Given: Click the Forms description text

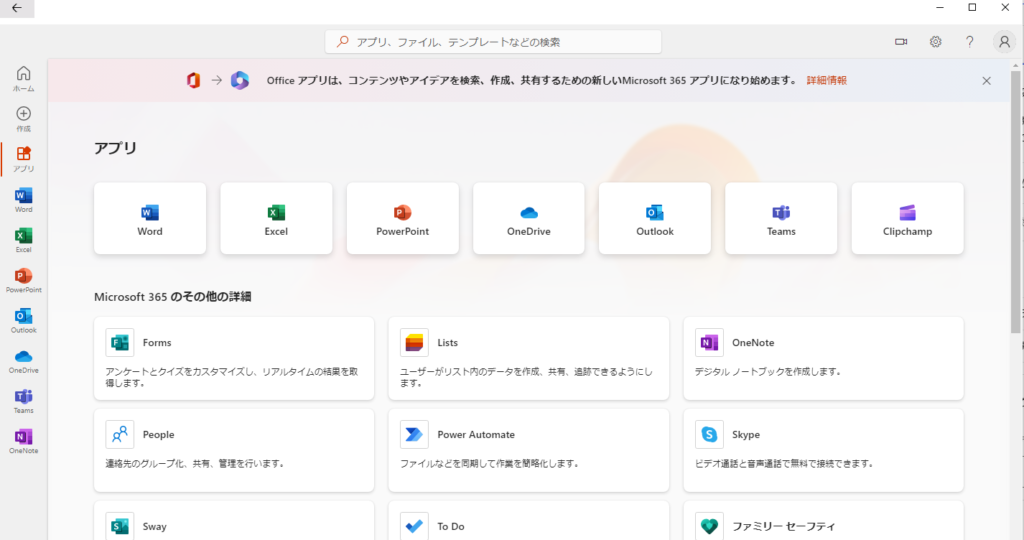Looking at the screenshot, I should [x=232, y=377].
